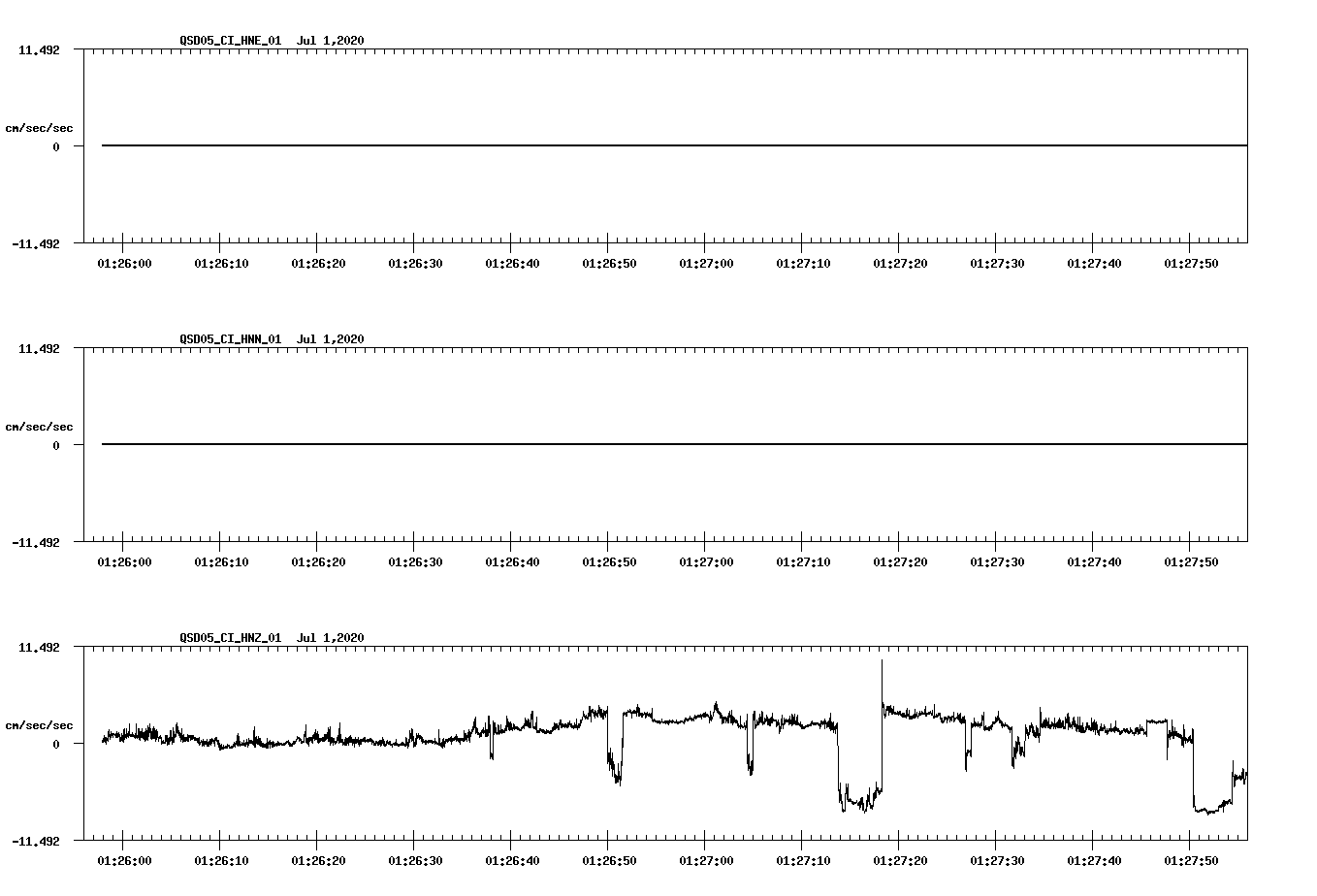
Task: Click 01:26:00 label under HNE plot
Action: point(124,263)
